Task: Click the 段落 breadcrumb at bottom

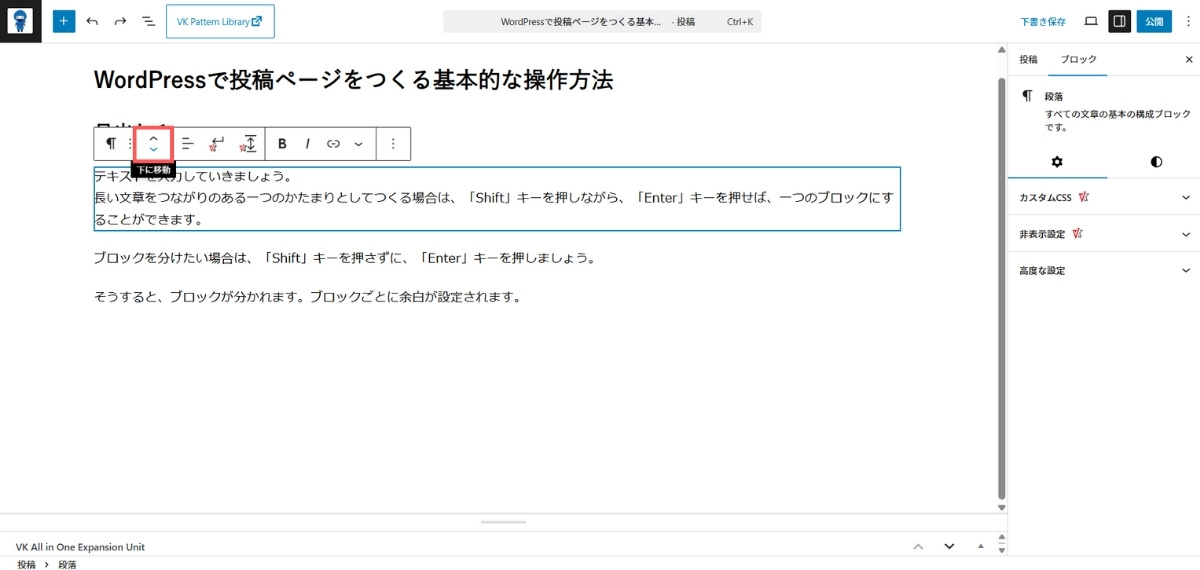Action: point(67,565)
